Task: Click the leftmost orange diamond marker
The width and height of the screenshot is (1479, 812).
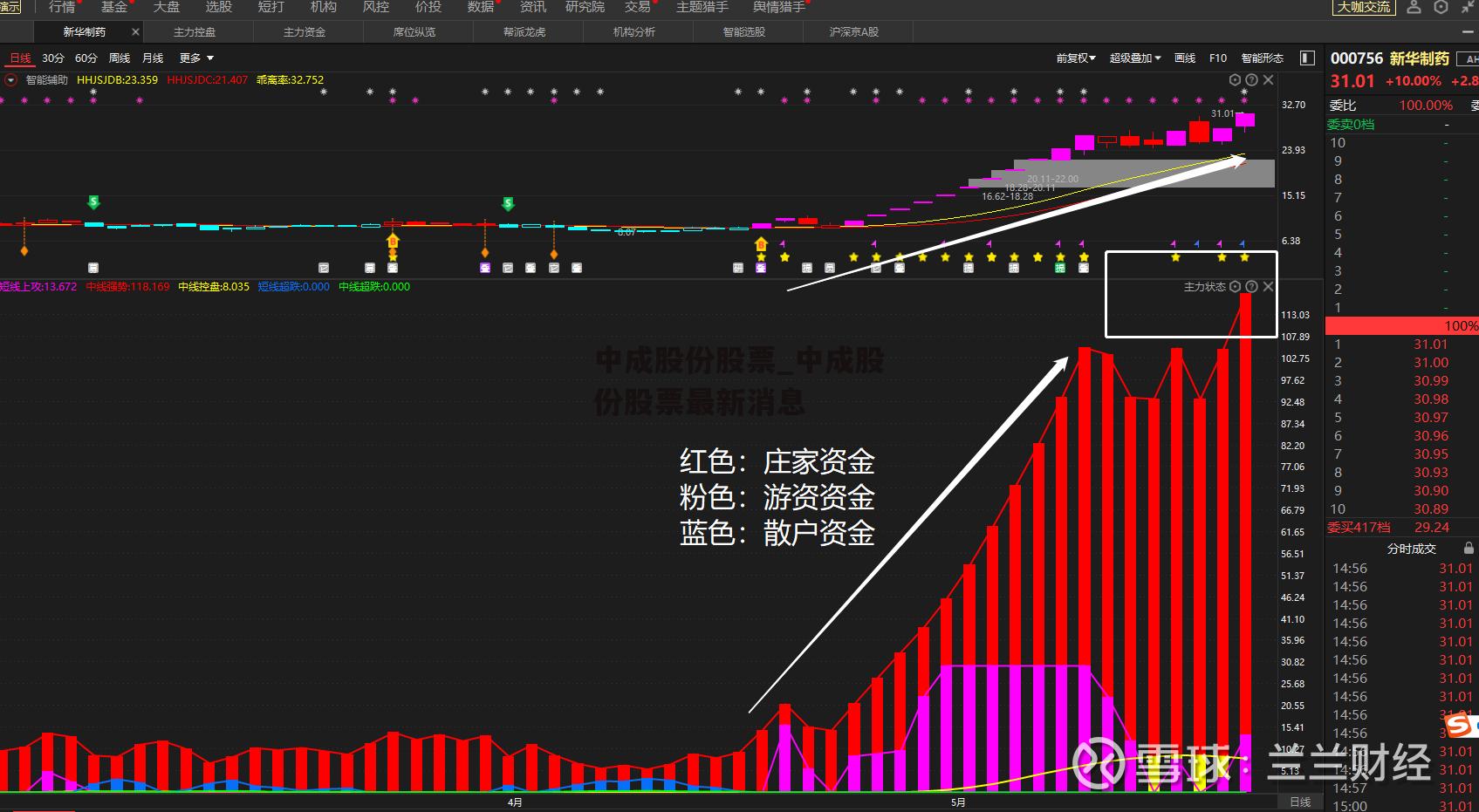Action: pyautogui.click(x=24, y=251)
